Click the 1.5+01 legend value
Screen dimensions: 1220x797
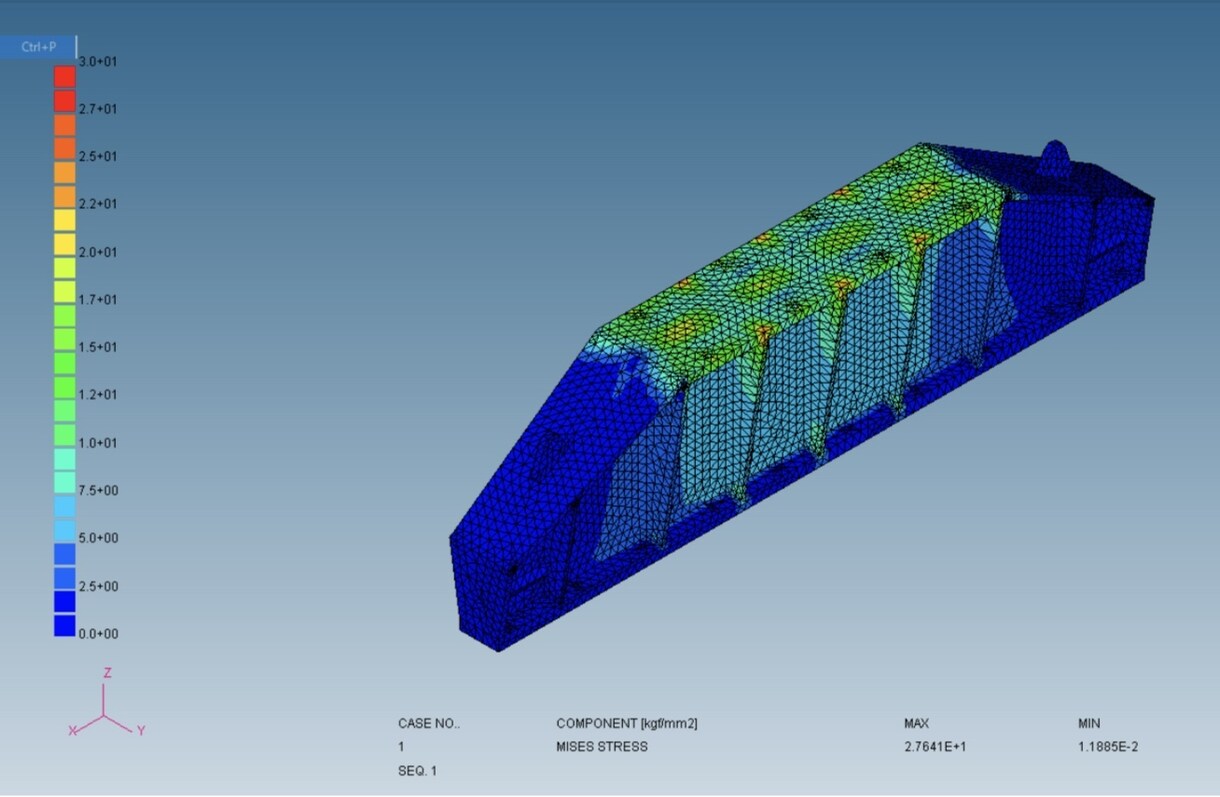coord(99,347)
